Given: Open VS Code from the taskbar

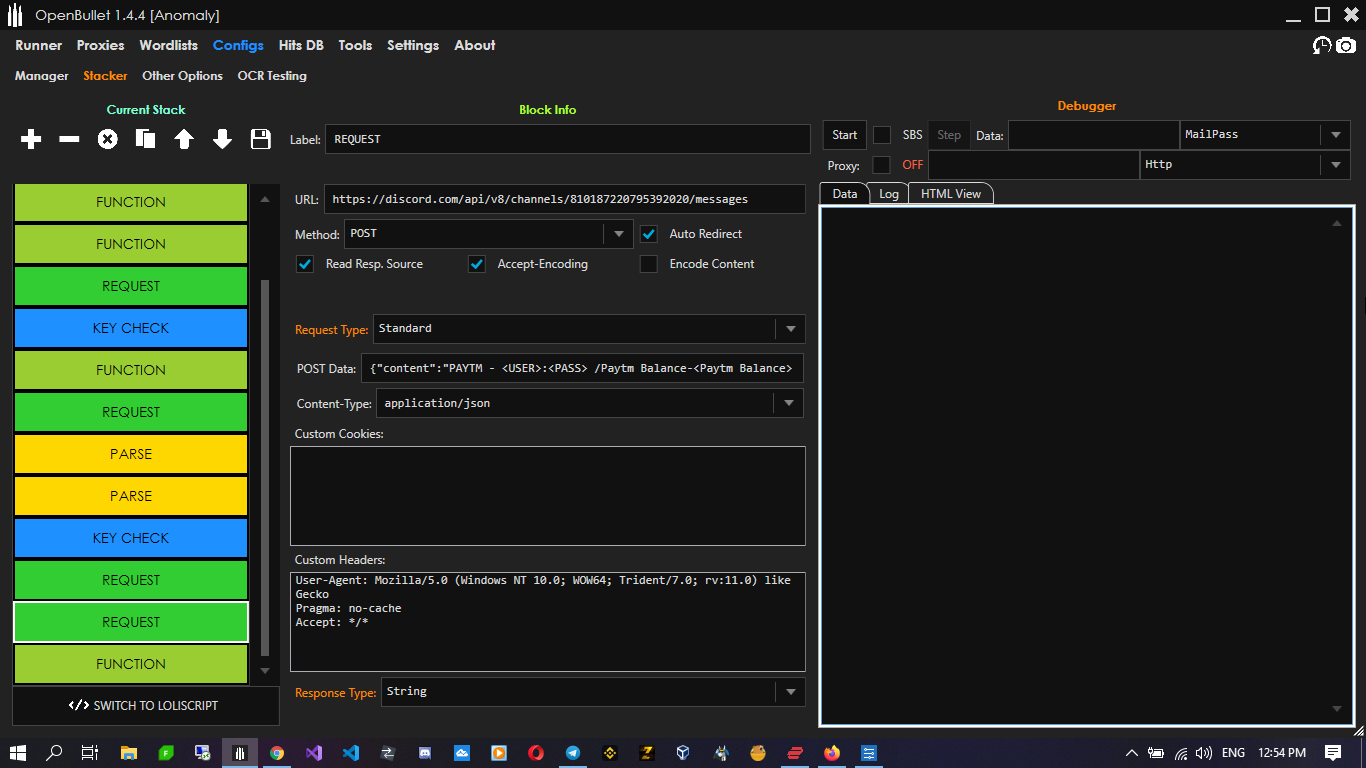Looking at the screenshot, I should click(x=350, y=753).
